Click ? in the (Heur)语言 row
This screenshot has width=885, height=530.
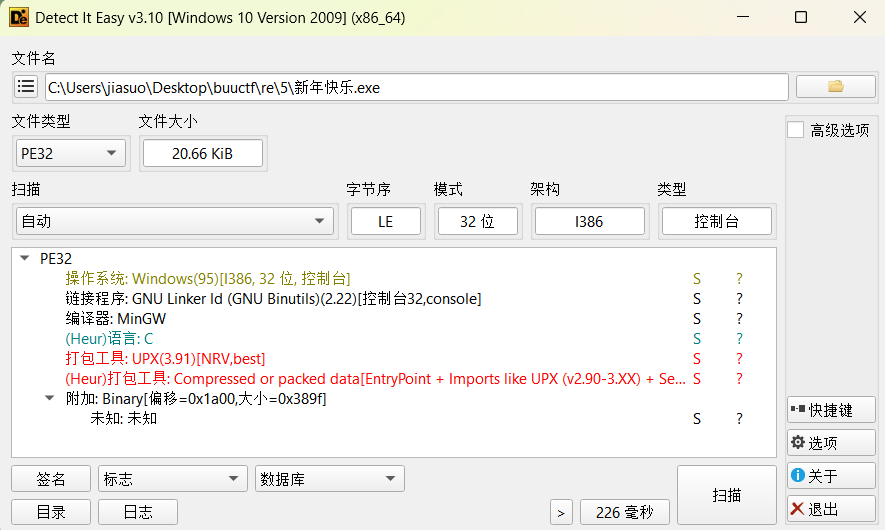tap(739, 339)
